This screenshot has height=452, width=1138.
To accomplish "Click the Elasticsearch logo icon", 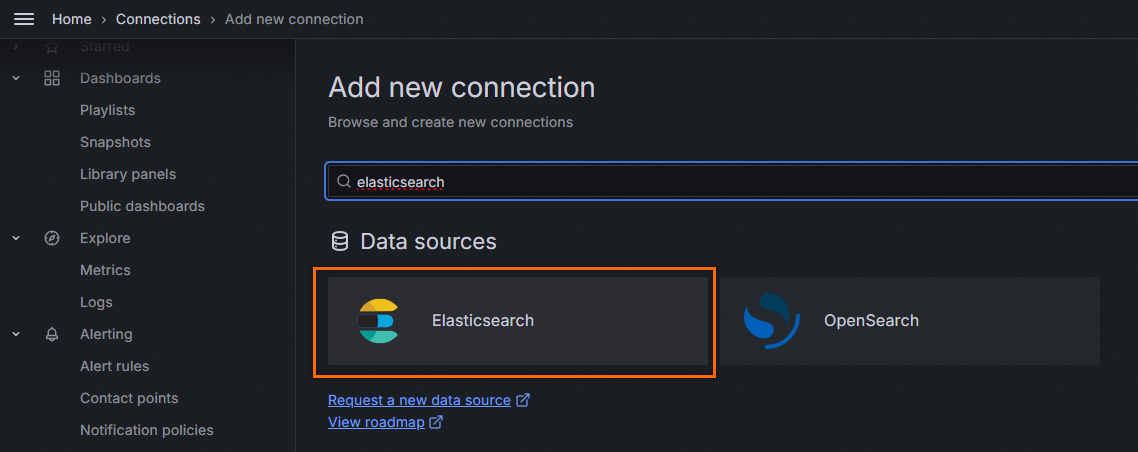I will point(379,321).
